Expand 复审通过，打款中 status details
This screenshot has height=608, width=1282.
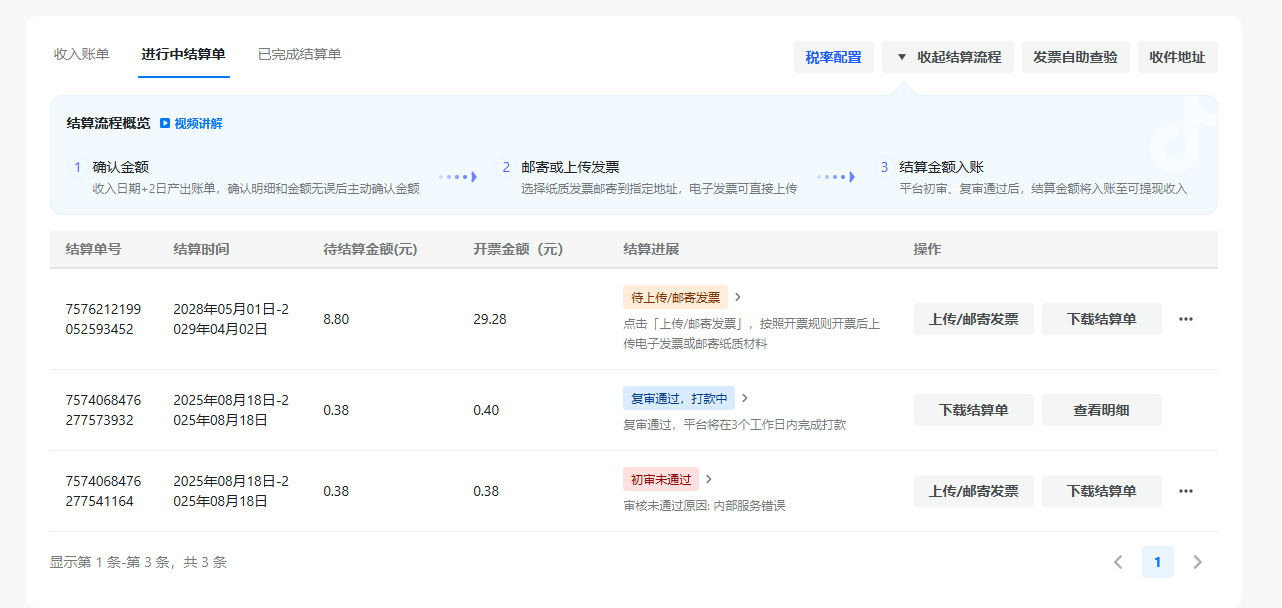(x=745, y=398)
